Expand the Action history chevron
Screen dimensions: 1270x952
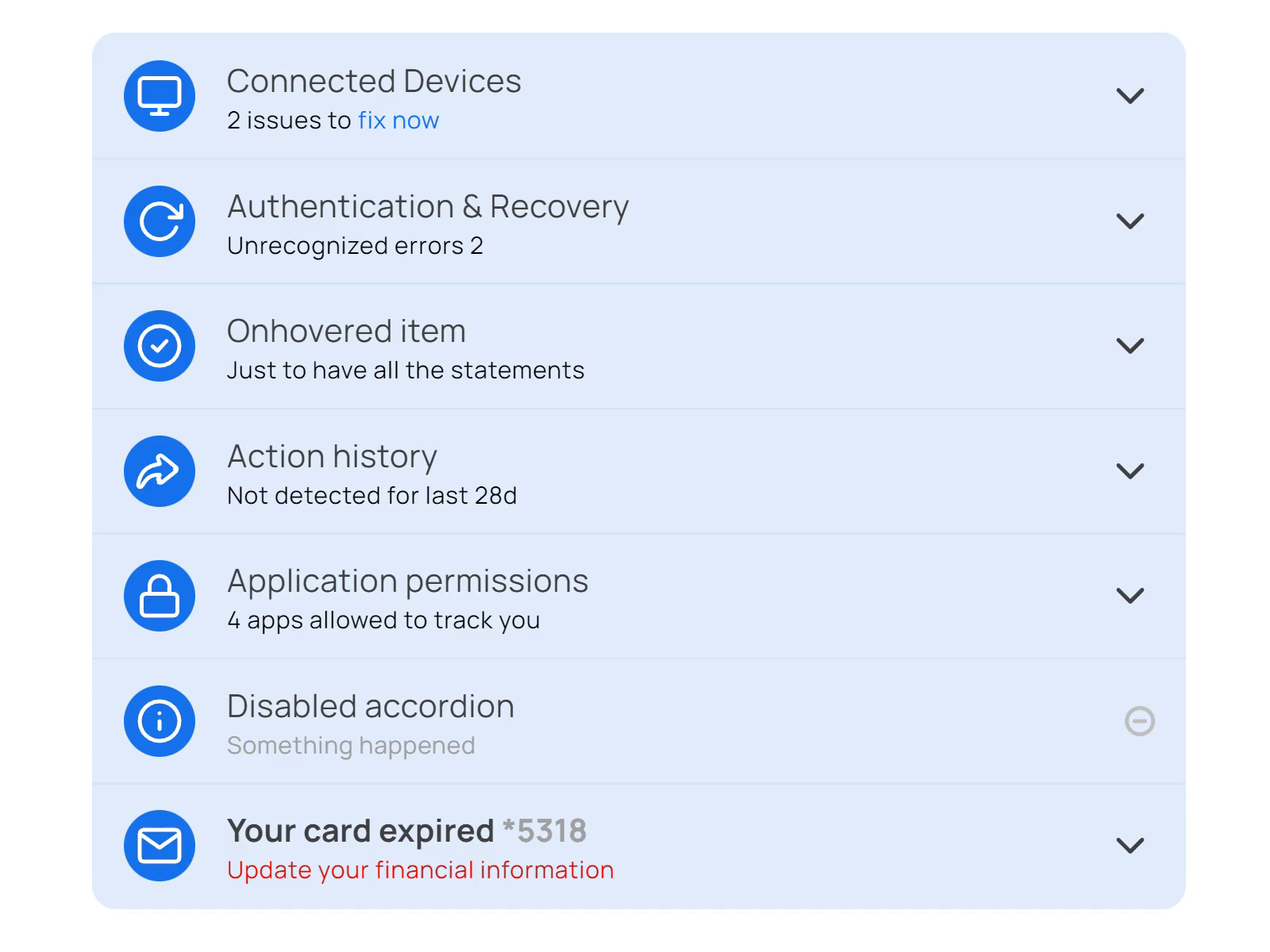tap(1130, 471)
